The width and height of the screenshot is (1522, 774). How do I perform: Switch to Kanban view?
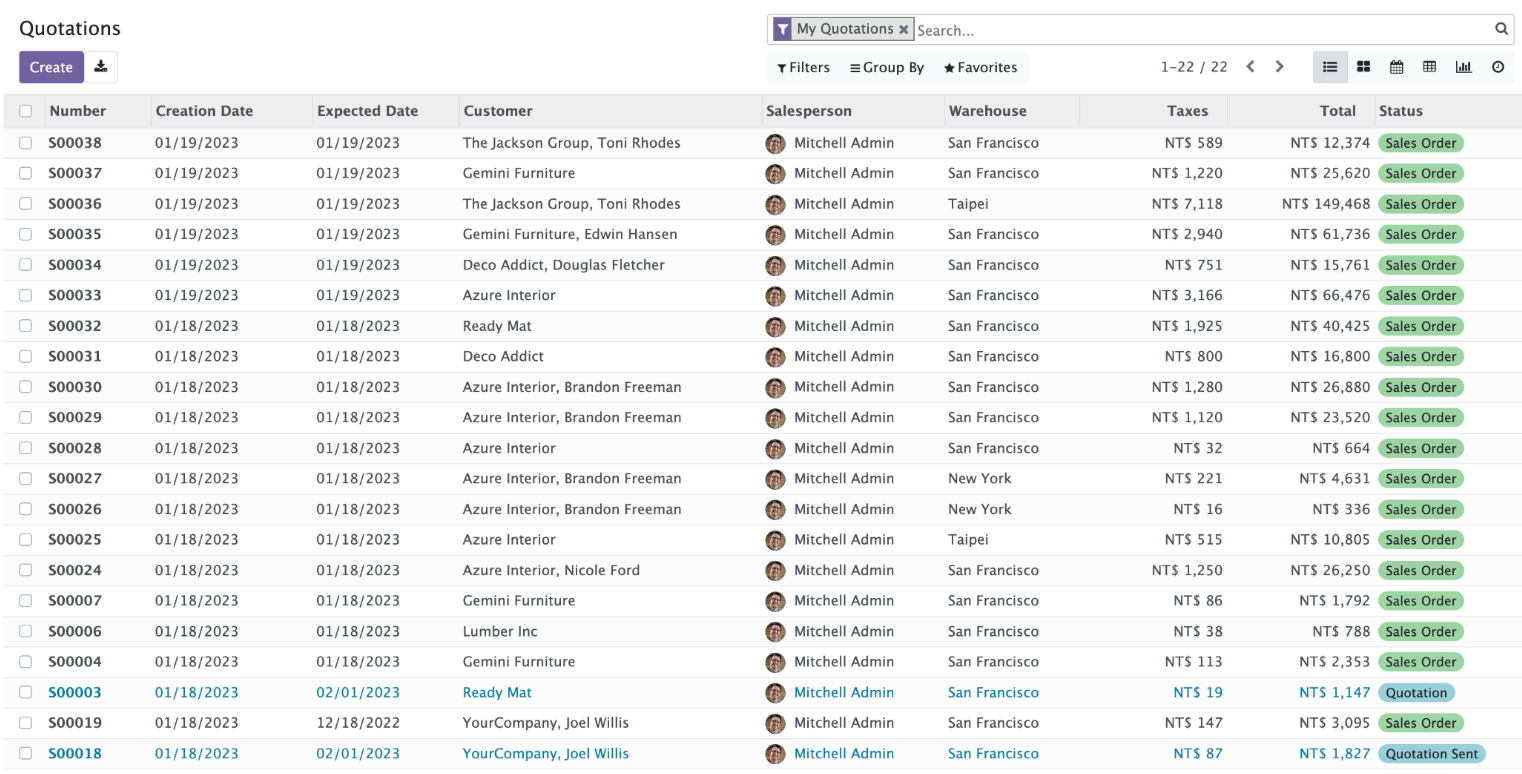click(x=1363, y=67)
